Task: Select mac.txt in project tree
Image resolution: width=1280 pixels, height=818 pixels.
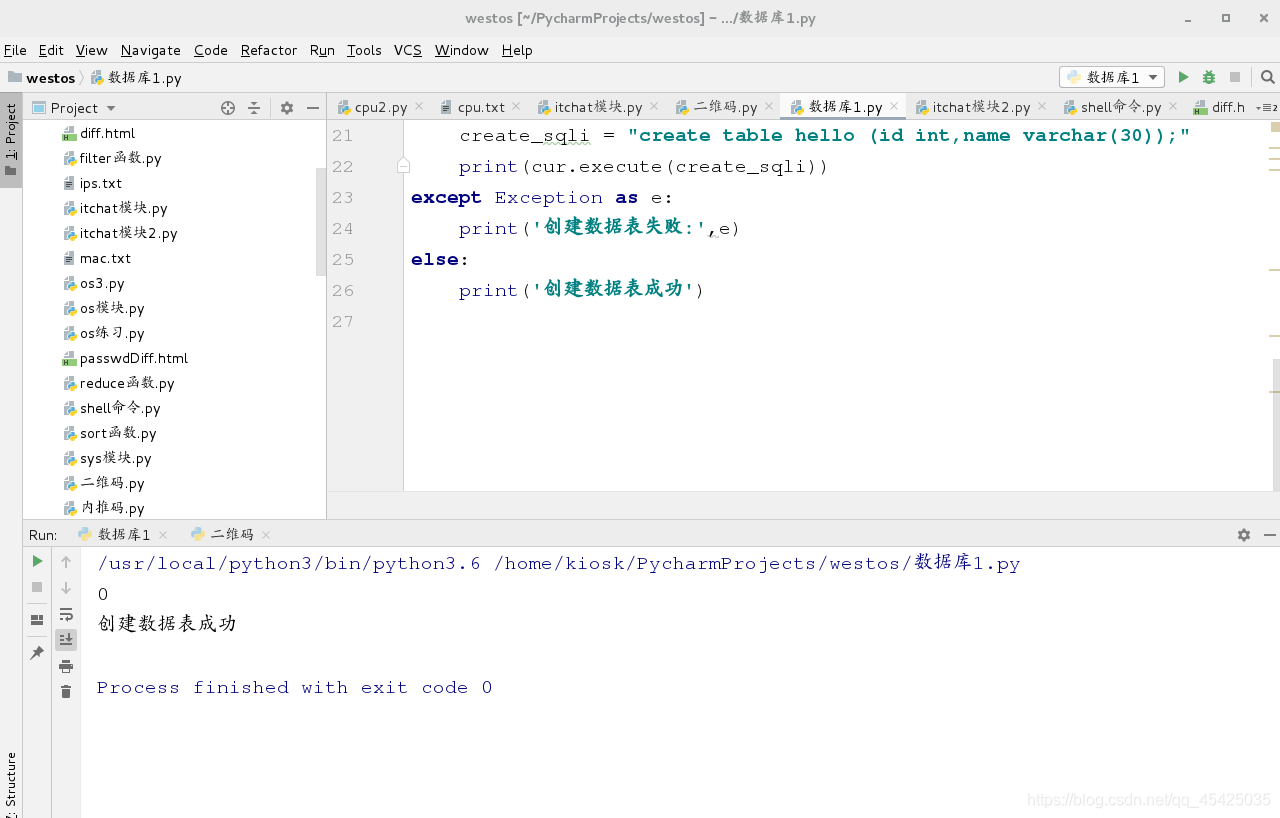Action: 105,258
